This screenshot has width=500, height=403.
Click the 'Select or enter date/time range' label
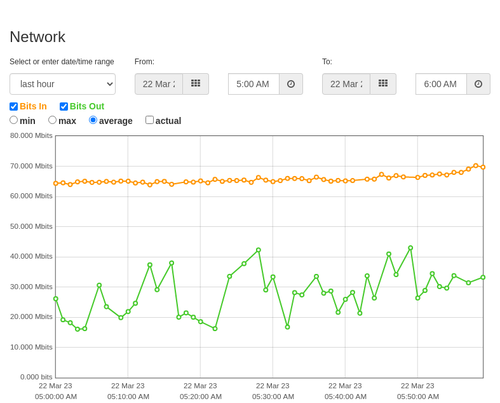(x=62, y=62)
